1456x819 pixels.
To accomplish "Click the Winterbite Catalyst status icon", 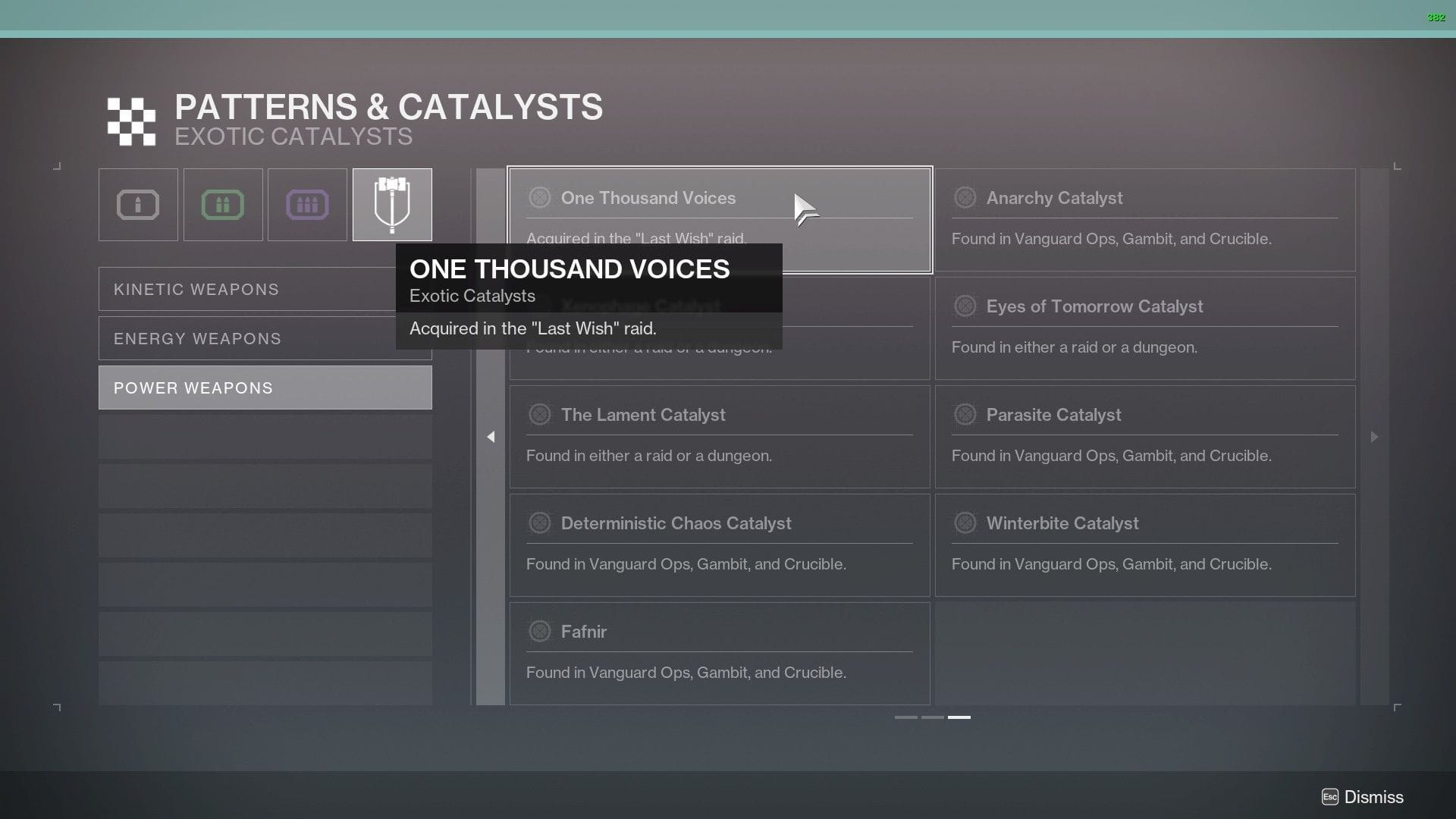I will 965,523.
